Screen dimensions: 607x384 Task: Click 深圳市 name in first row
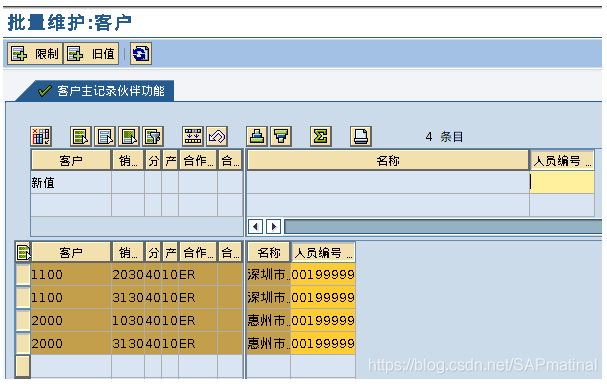click(268, 274)
